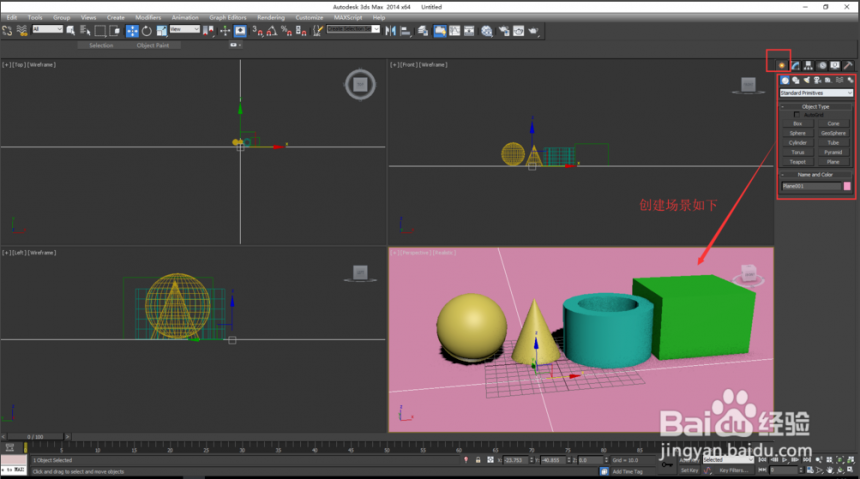Click the Bind to Space Warp icon
The height and width of the screenshot is (479, 860).
(x=22, y=31)
